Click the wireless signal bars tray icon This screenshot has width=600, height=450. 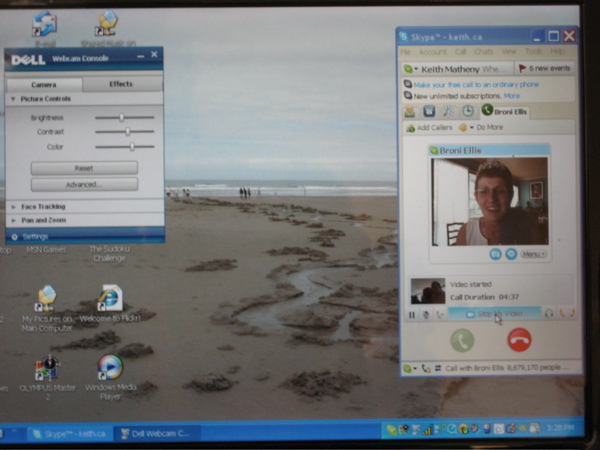pyautogui.click(x=427, y=430)
